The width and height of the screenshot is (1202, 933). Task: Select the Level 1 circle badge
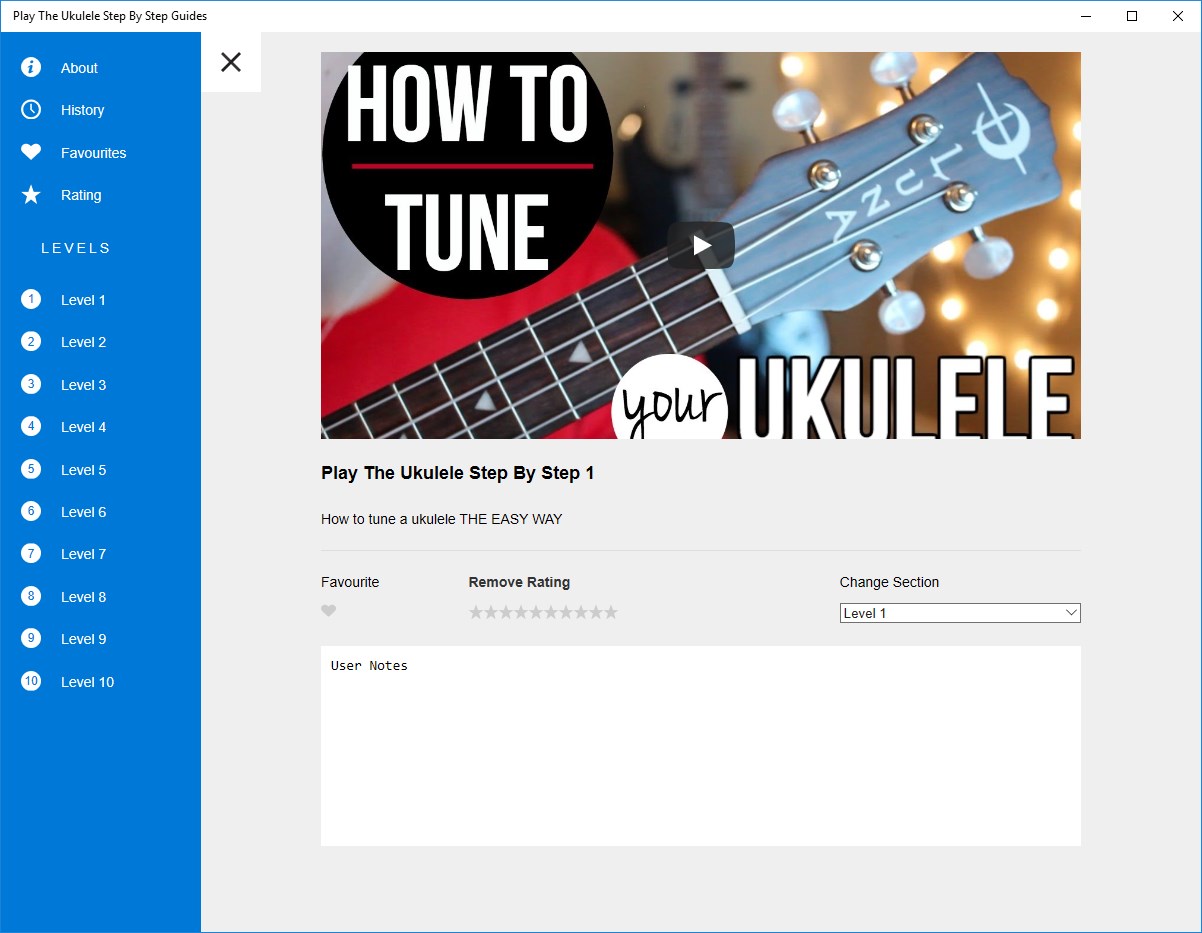pyautogui.click(x=31, y=299)
